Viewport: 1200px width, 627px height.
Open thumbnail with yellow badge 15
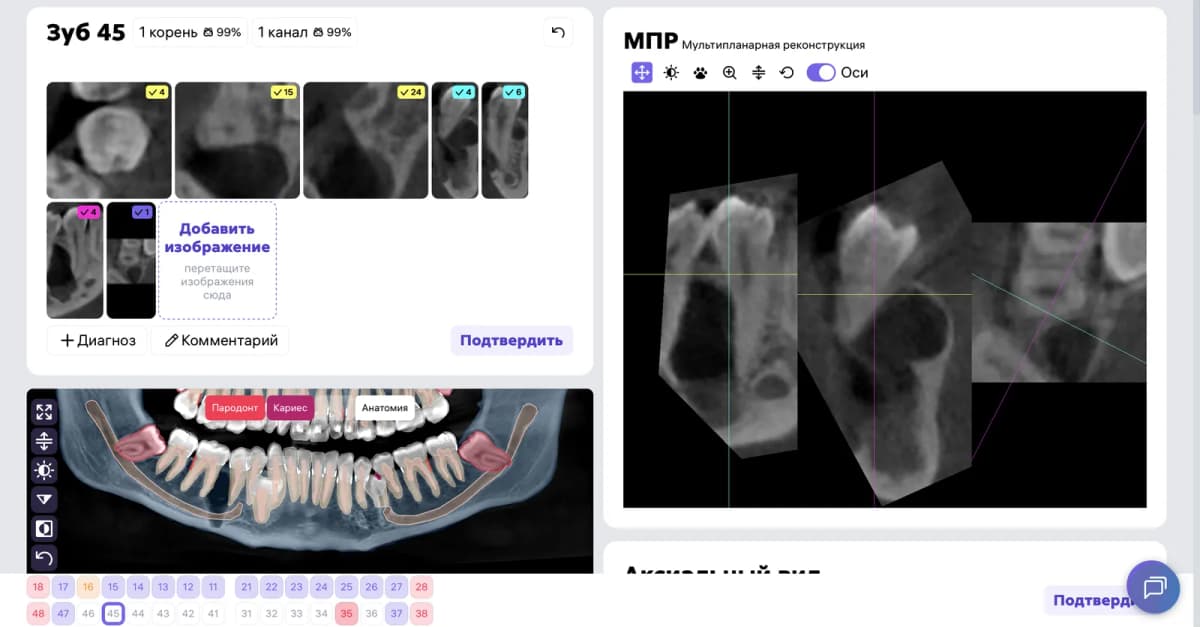click(237, 140)
